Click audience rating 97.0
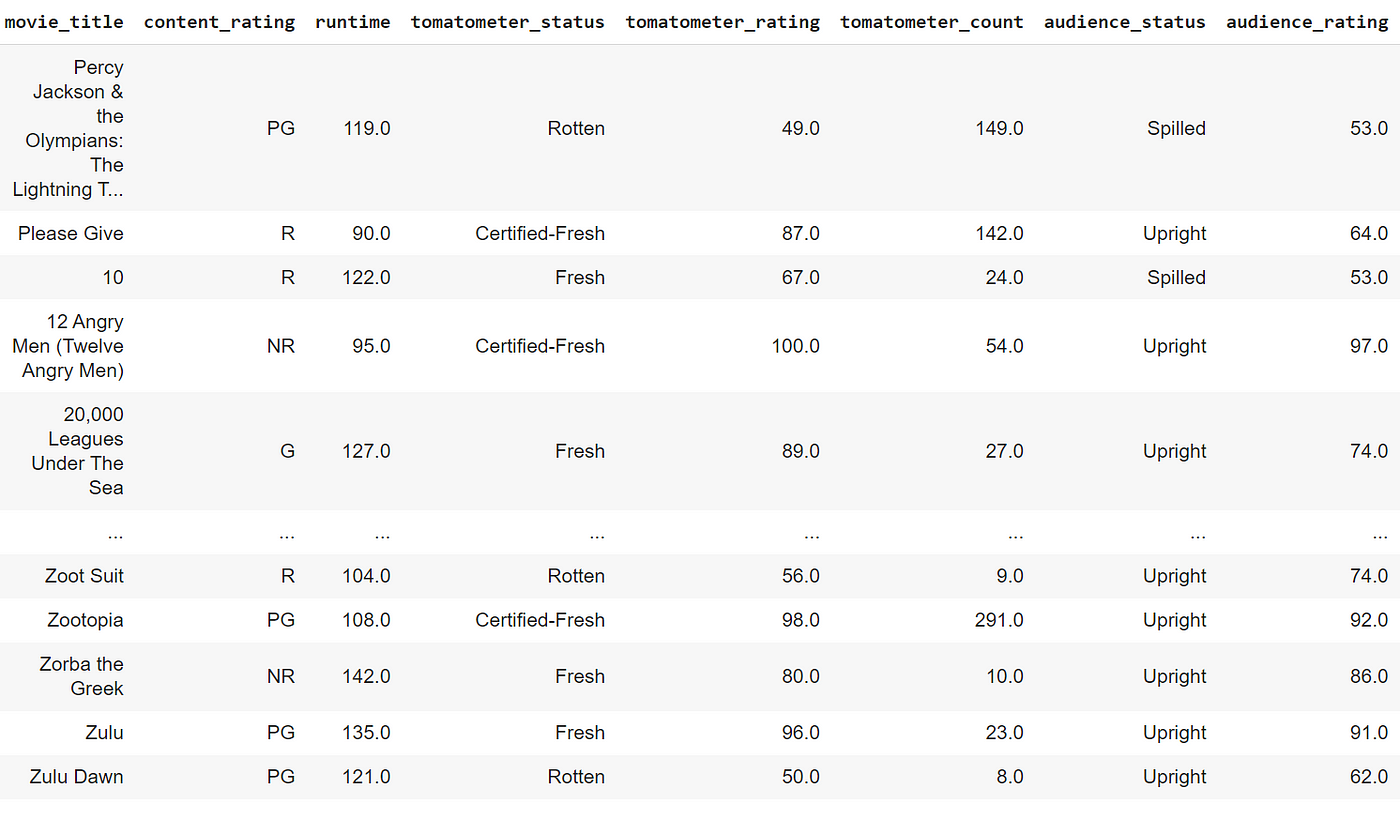This screenshot has height=816, width=1400. pos(1369,346)
